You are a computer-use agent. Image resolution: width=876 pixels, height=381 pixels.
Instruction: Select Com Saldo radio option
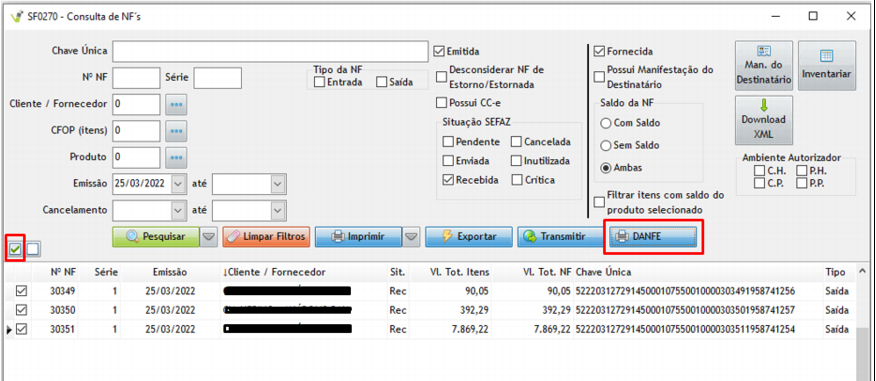click(606, 122)
